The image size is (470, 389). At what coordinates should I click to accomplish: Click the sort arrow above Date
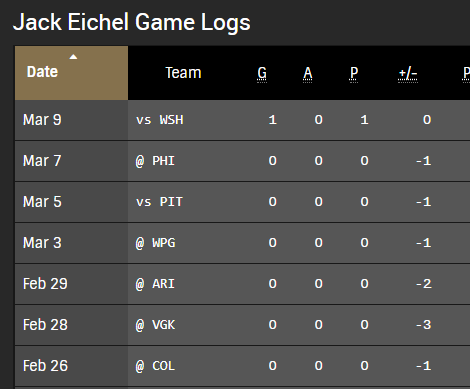pos(73,57)
